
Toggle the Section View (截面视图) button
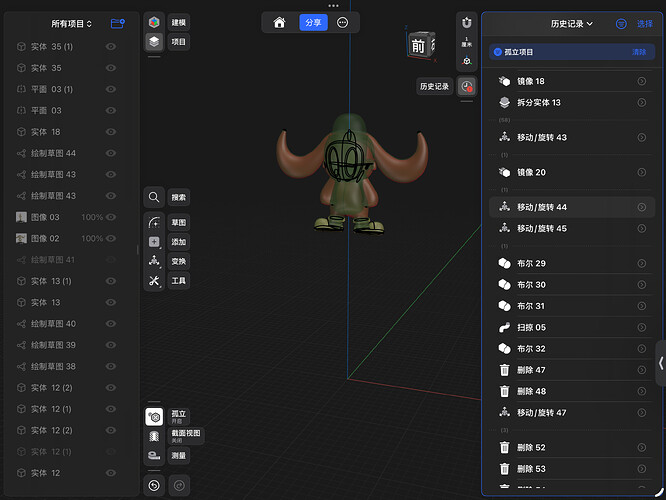click(x=154, y=437)
